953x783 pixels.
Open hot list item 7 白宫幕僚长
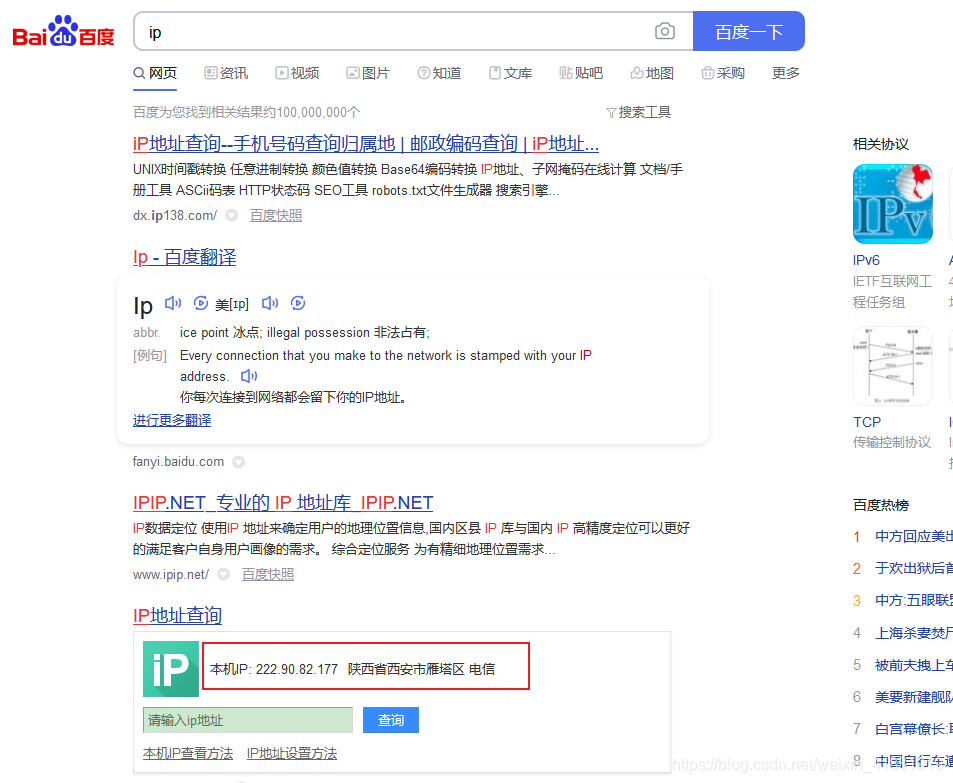click(x=913, y=728)
